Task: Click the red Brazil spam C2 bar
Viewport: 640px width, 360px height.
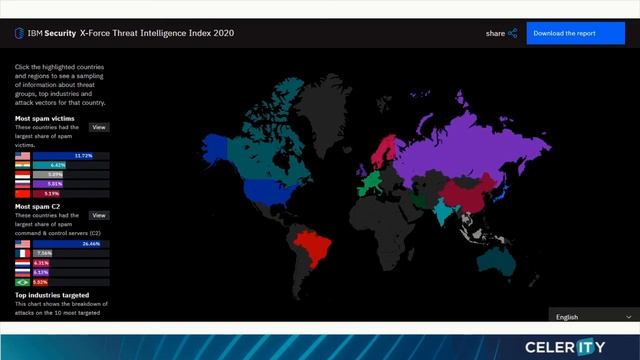Action: [x=40, y=282]
